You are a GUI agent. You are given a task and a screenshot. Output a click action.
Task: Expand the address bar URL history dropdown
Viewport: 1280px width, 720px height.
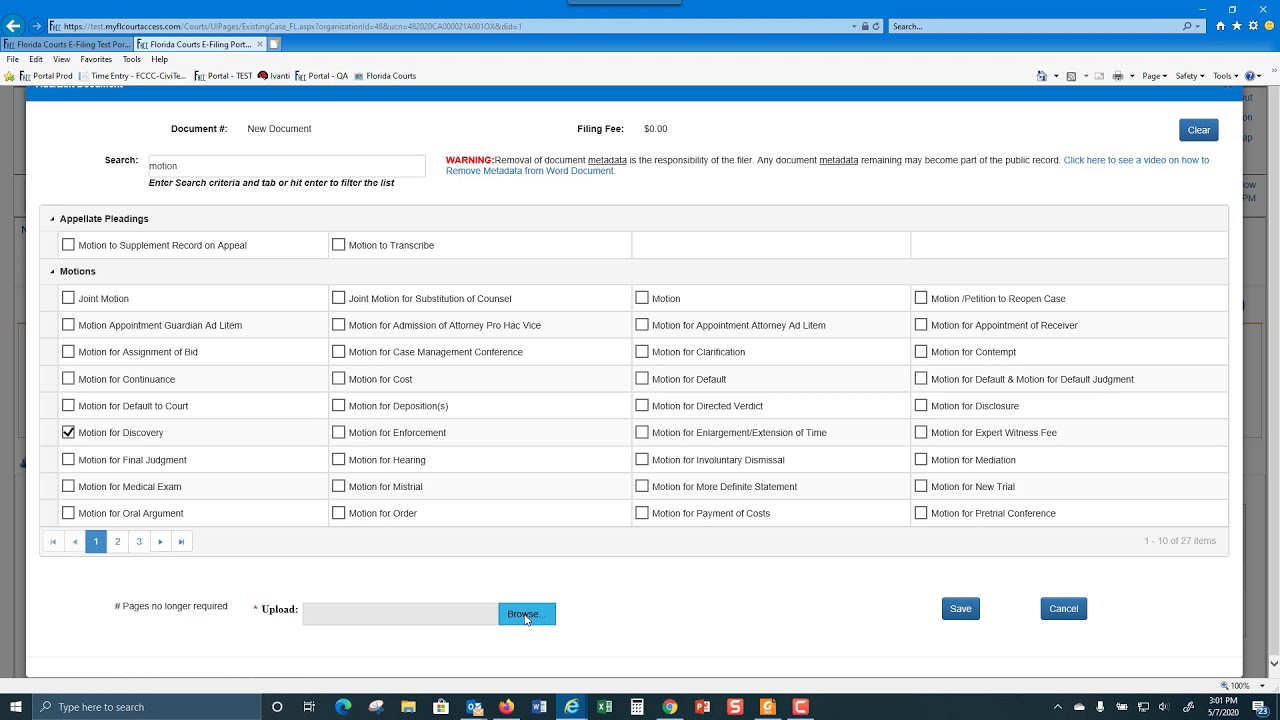pos(854,26)
